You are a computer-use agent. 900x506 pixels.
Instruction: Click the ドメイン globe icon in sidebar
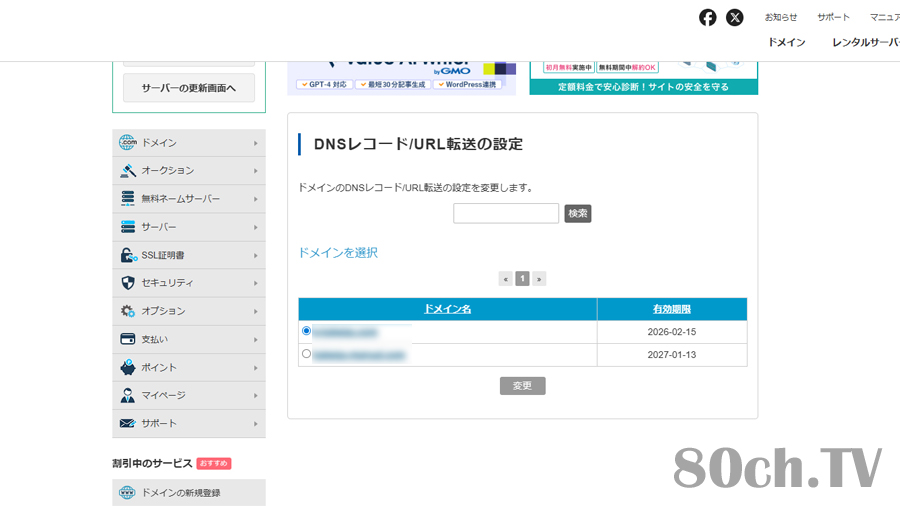pos(127,142)
